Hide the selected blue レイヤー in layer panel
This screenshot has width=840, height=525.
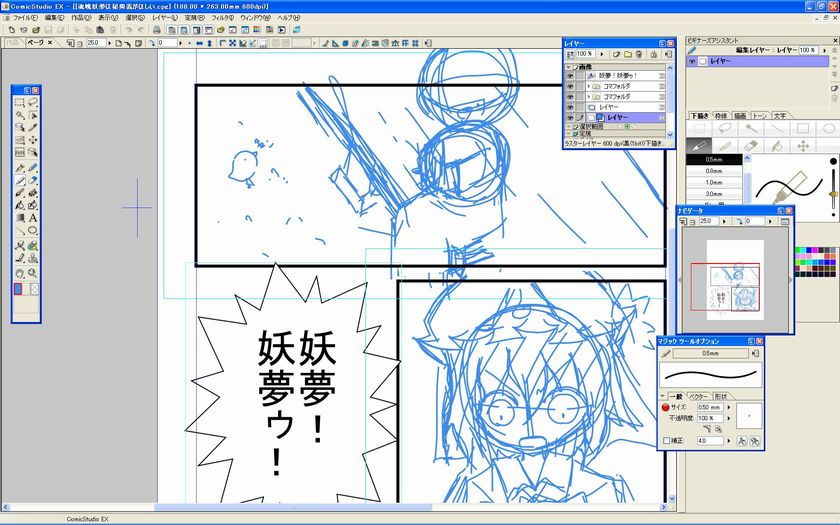pos(570,118)
